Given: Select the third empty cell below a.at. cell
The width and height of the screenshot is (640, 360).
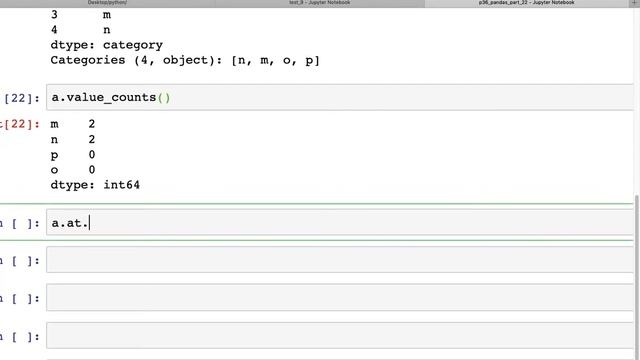Looking at the screenshot, I should coord(340,336).
